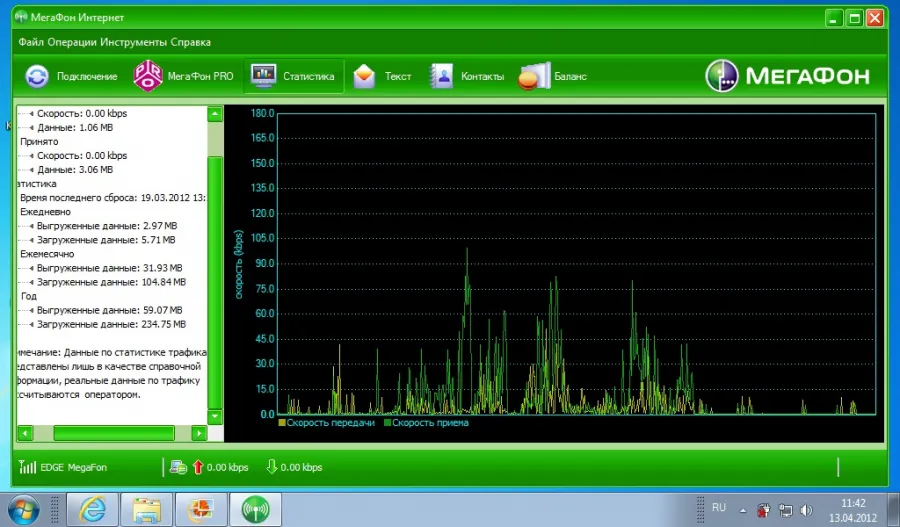Select the Год tree node
The image size is (900, 527).
click(29, 296)
